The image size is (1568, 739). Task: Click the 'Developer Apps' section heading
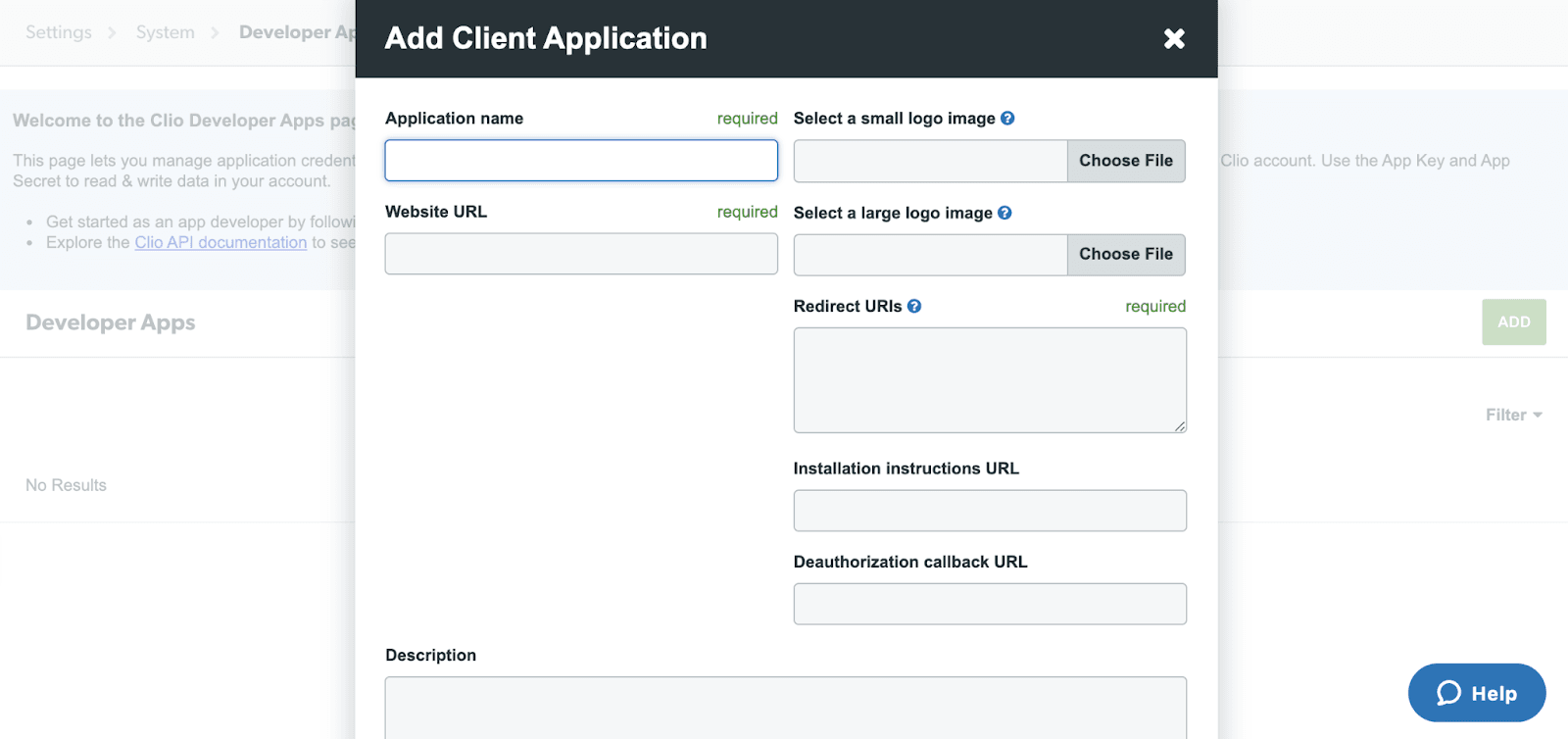point(111,322)
